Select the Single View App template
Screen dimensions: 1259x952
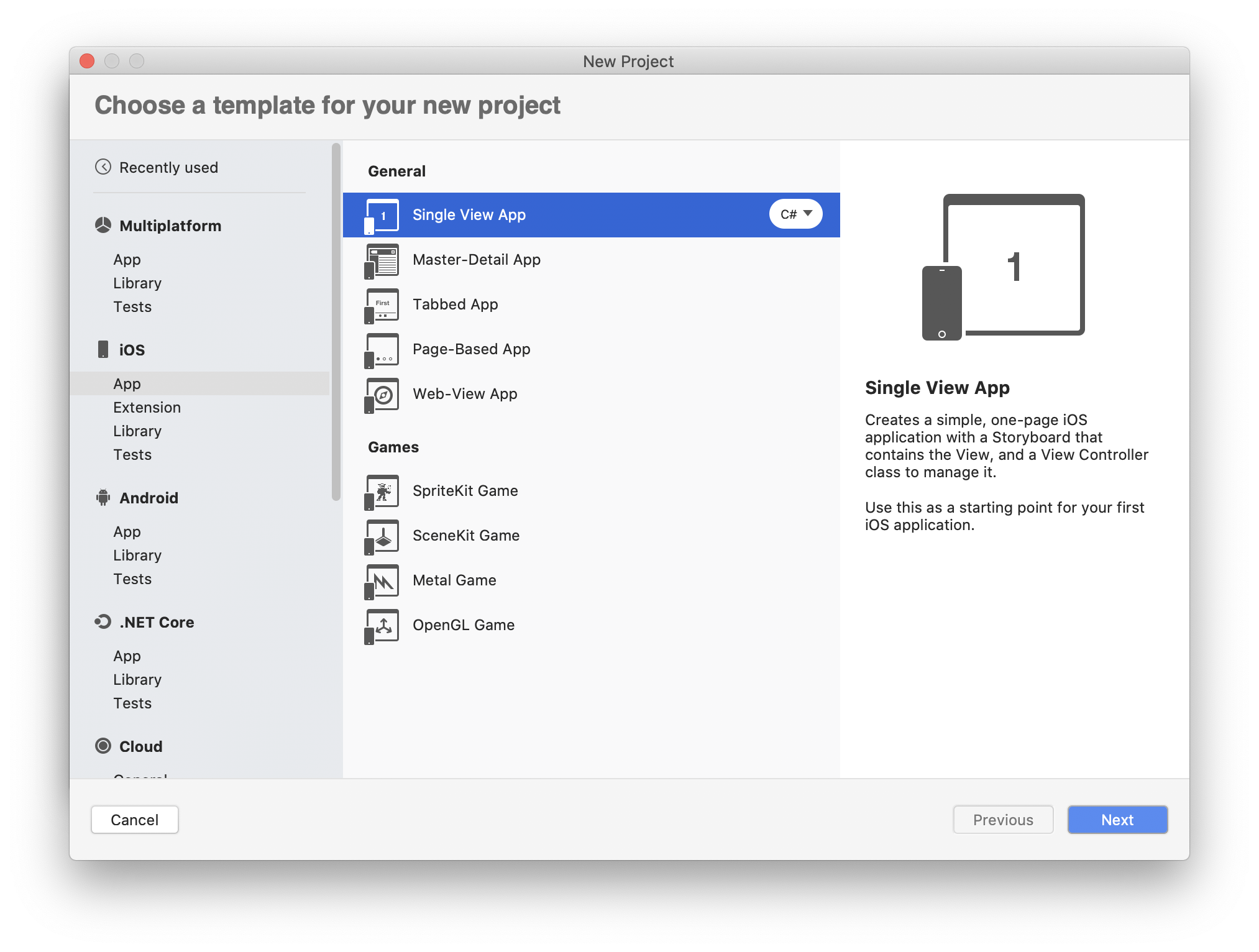tap(590, 214)
